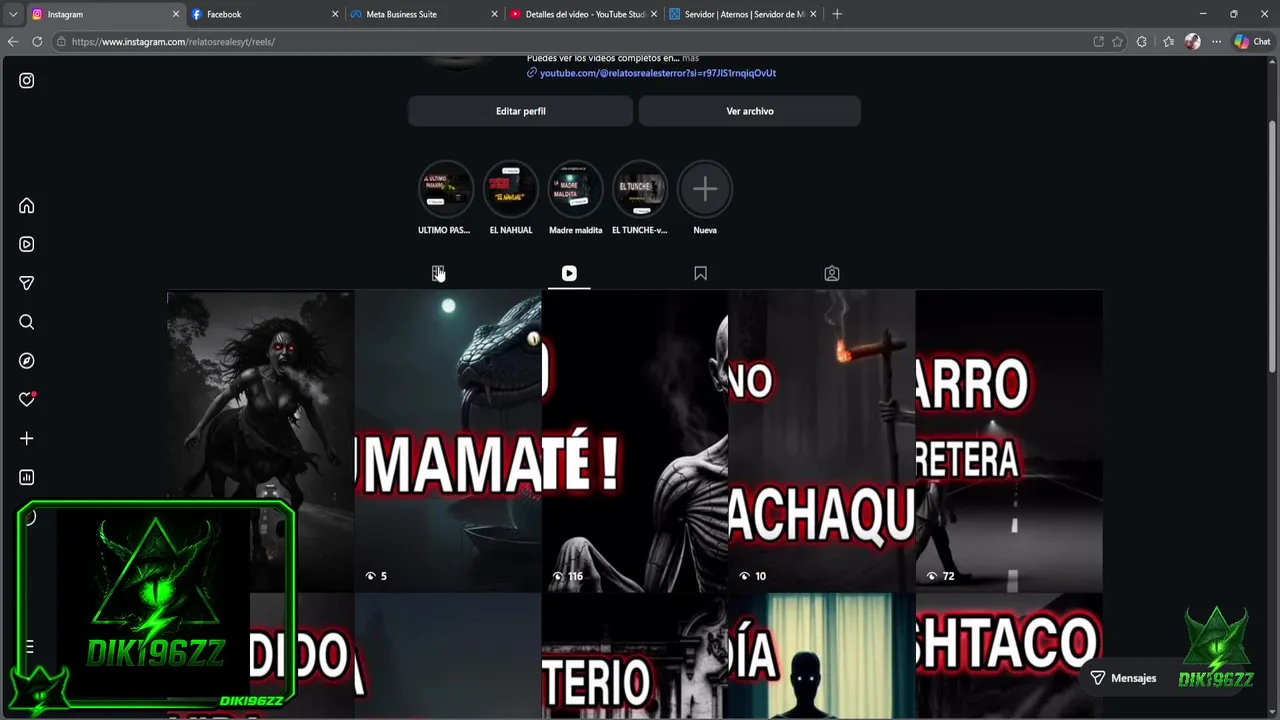Select the Reels profile tab
Image resolution: width=1280 pixels, height=720 pixels.
click(x=569, y=273)
